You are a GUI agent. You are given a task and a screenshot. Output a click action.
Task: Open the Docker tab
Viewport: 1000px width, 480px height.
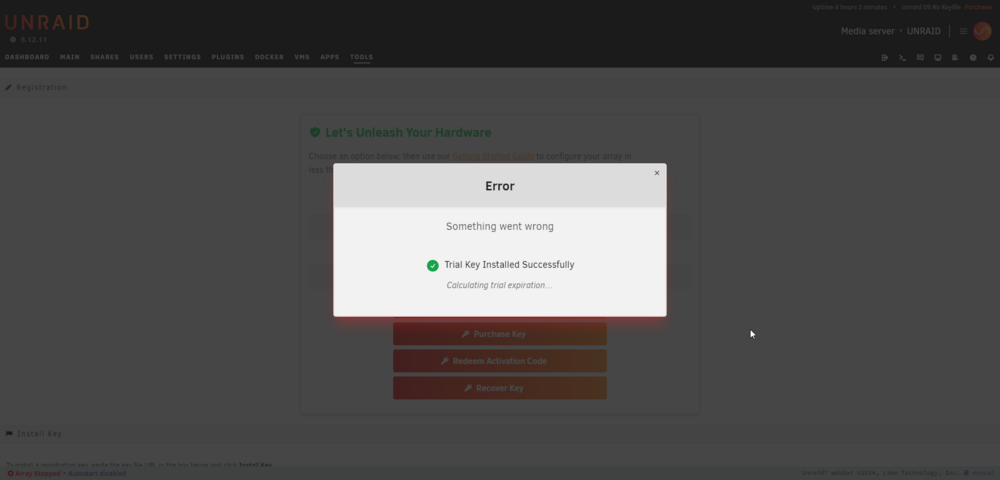tap(269, 57)
